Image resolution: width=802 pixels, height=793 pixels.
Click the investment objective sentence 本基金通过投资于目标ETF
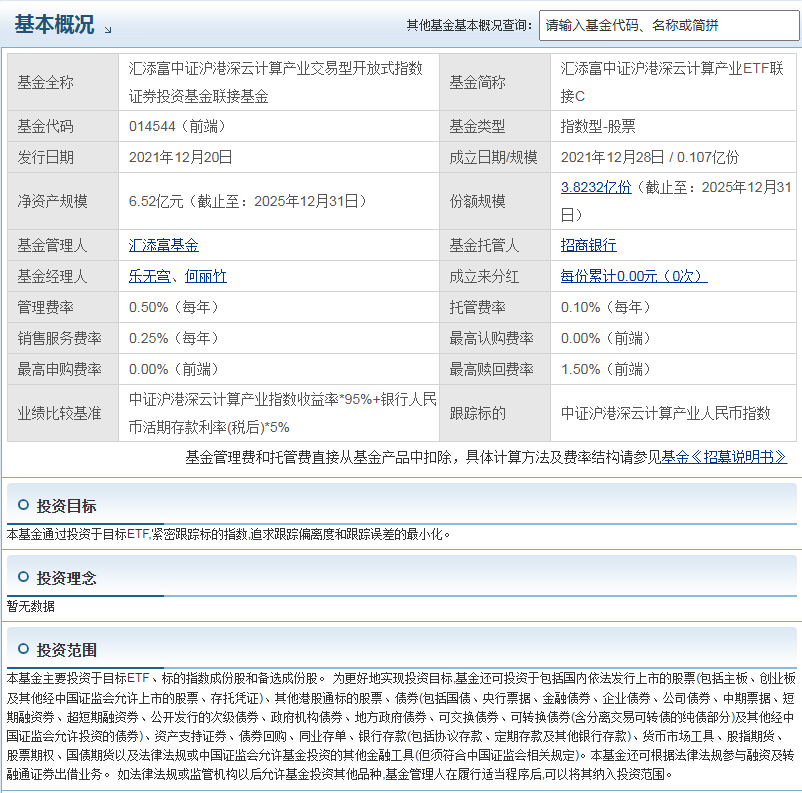[229, 534]
